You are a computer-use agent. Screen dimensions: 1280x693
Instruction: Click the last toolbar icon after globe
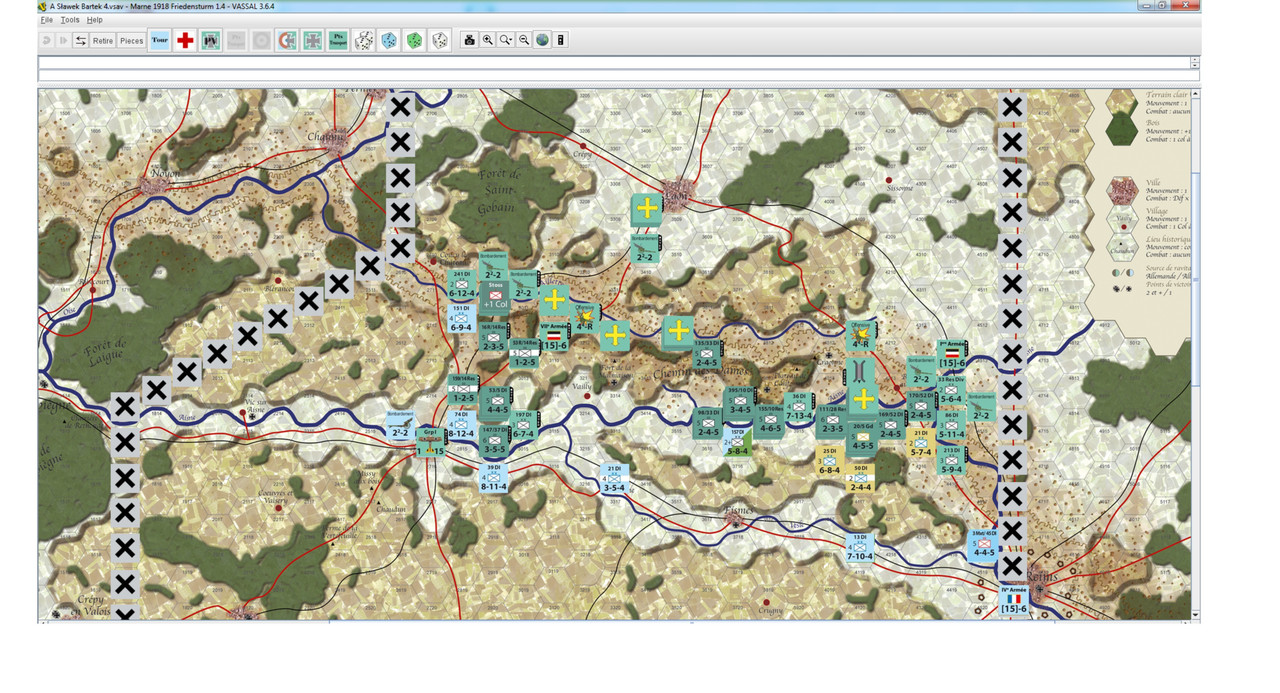[561, 40]
